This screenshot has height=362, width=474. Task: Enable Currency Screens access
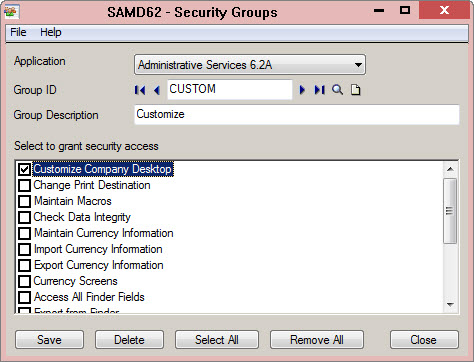[24, 281]
